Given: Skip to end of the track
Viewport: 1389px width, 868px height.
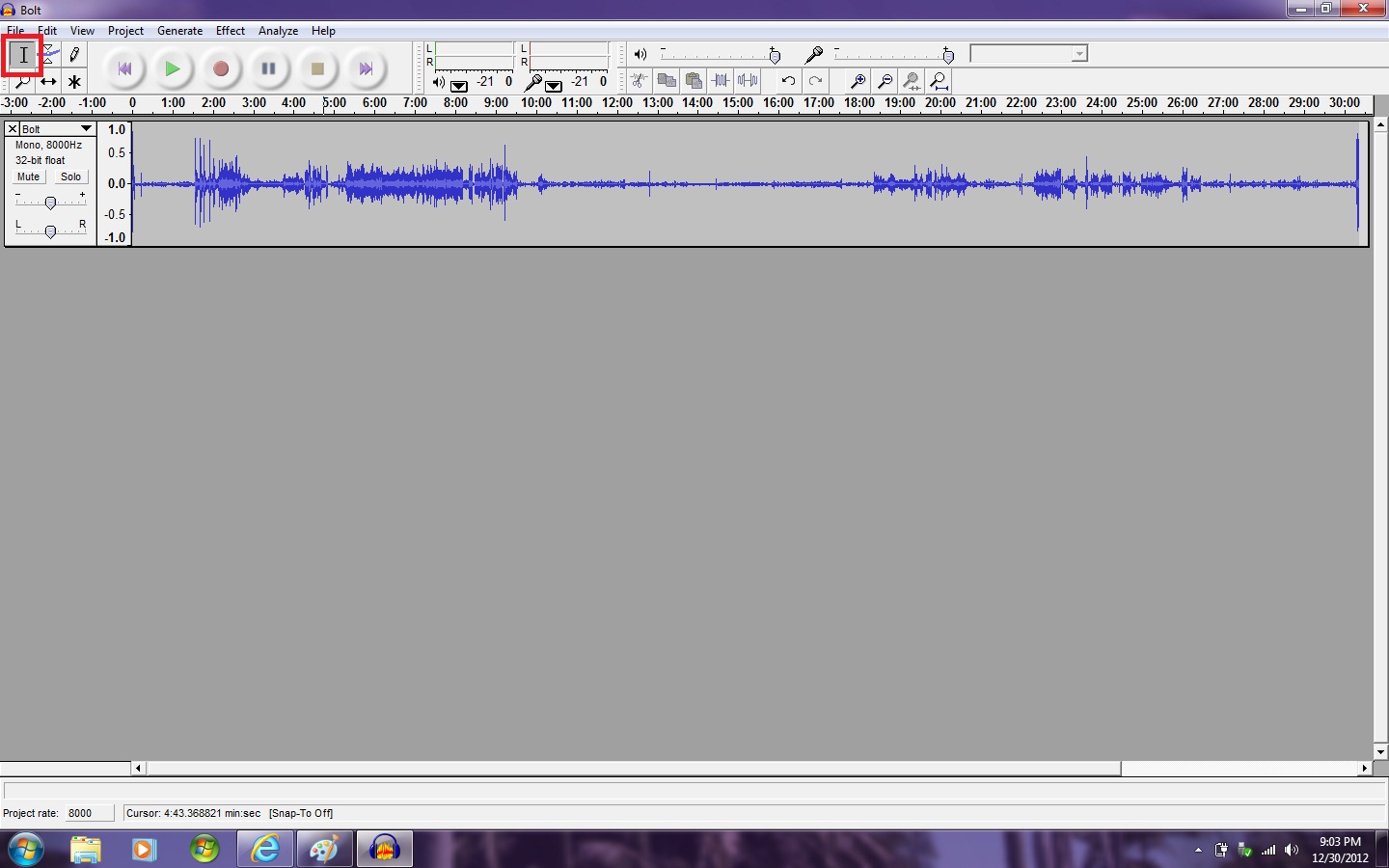Looking at the screenshot, I should [366, 68].
